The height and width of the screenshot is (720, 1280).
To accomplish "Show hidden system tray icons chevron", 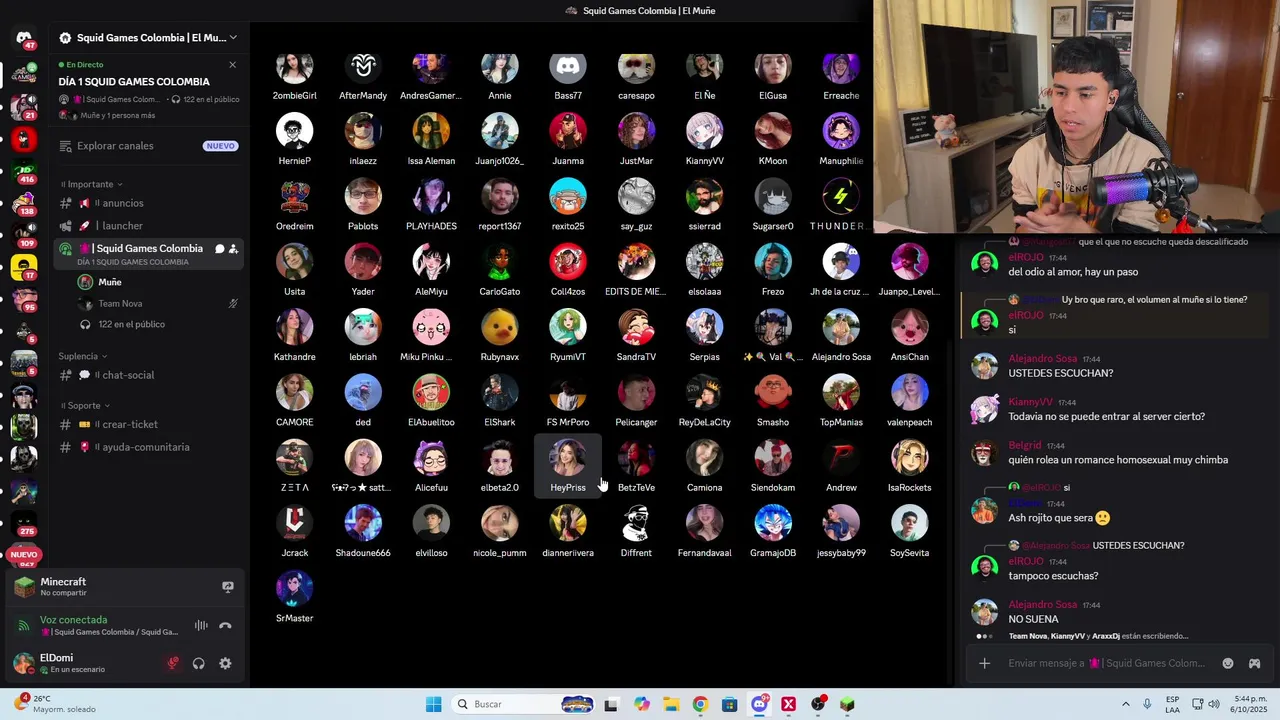I will pyautogui.click(x=1127, y=704).
